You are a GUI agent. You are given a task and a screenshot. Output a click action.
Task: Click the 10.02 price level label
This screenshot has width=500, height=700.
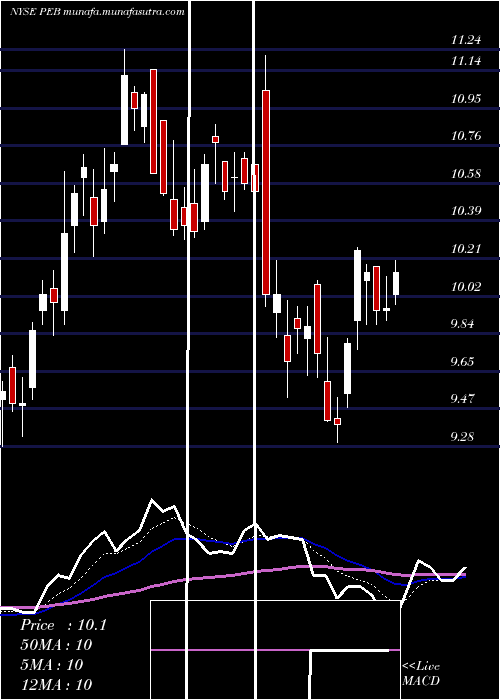coord(466,287)
